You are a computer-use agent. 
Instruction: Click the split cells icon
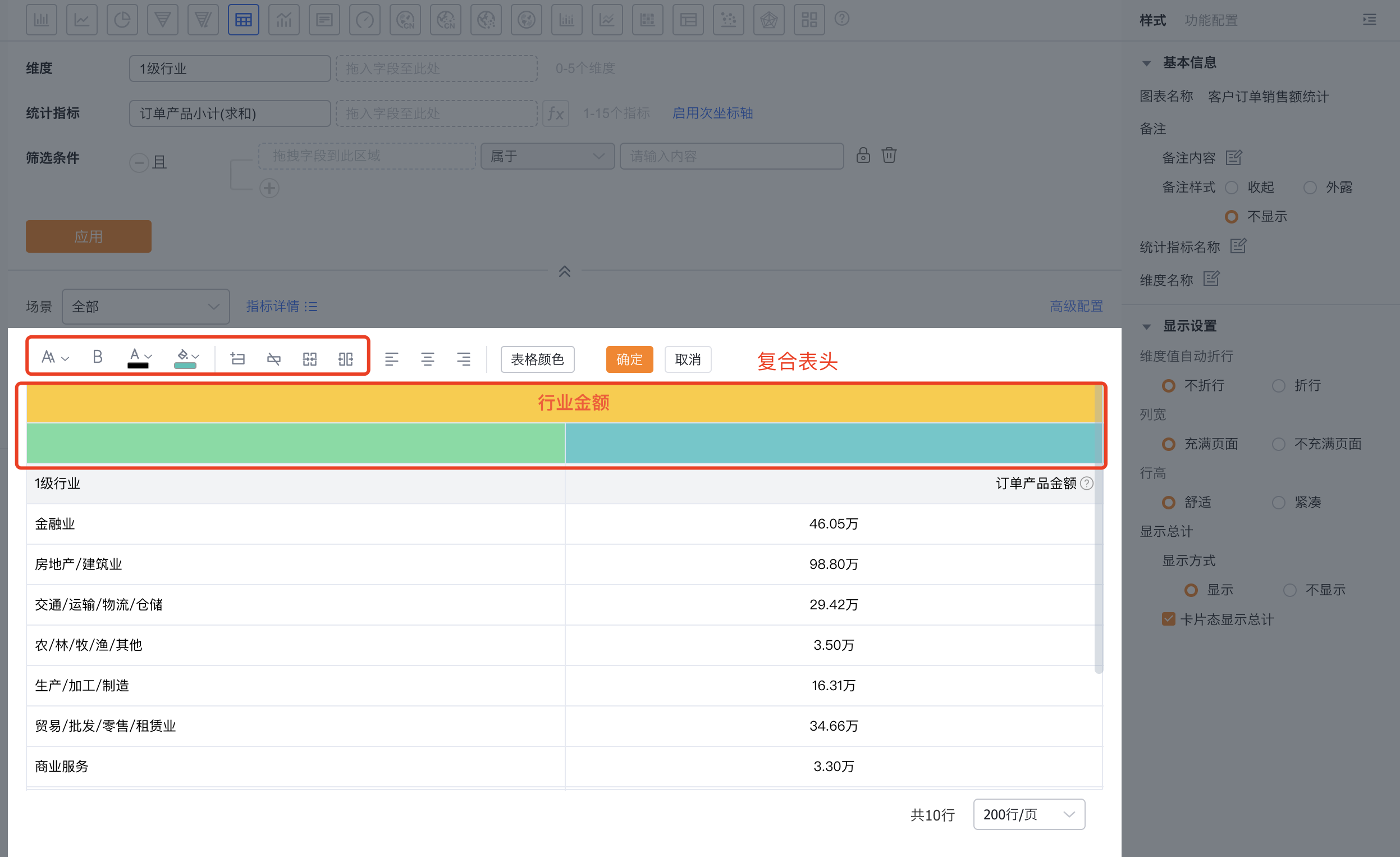(345, 359)
